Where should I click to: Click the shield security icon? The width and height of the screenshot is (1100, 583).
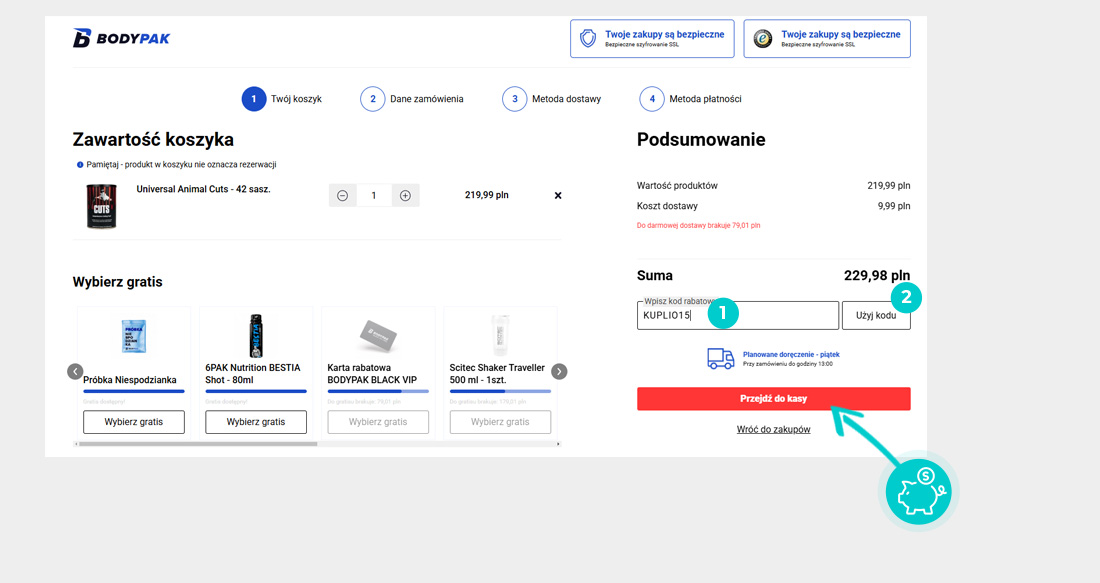[x=588, y=38]
